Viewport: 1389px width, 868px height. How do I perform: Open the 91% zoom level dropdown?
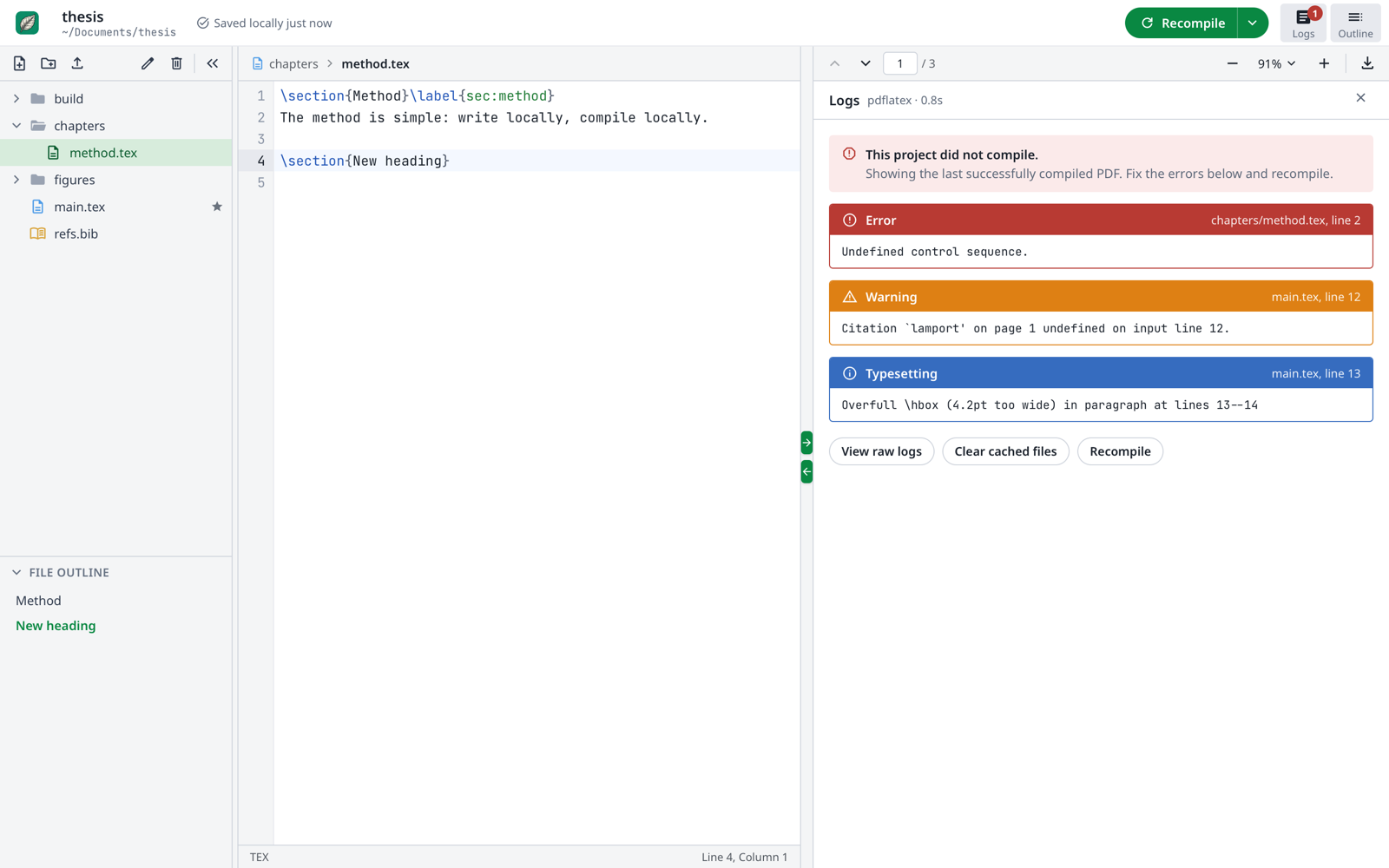1276,63
